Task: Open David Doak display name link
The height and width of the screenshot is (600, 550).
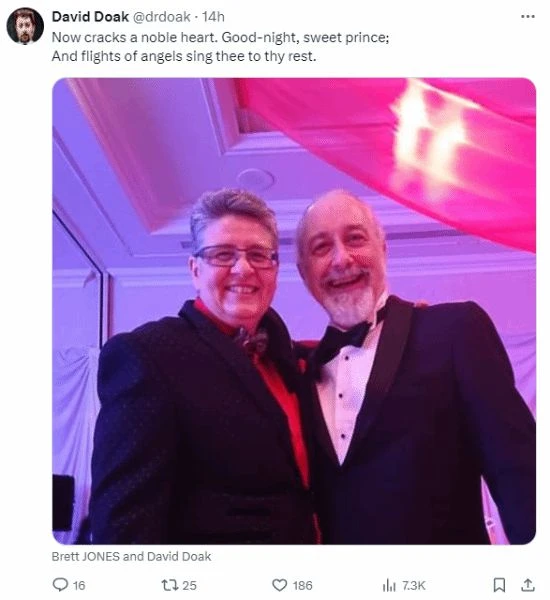Action: pyautogui.click(x=90, y=17)
